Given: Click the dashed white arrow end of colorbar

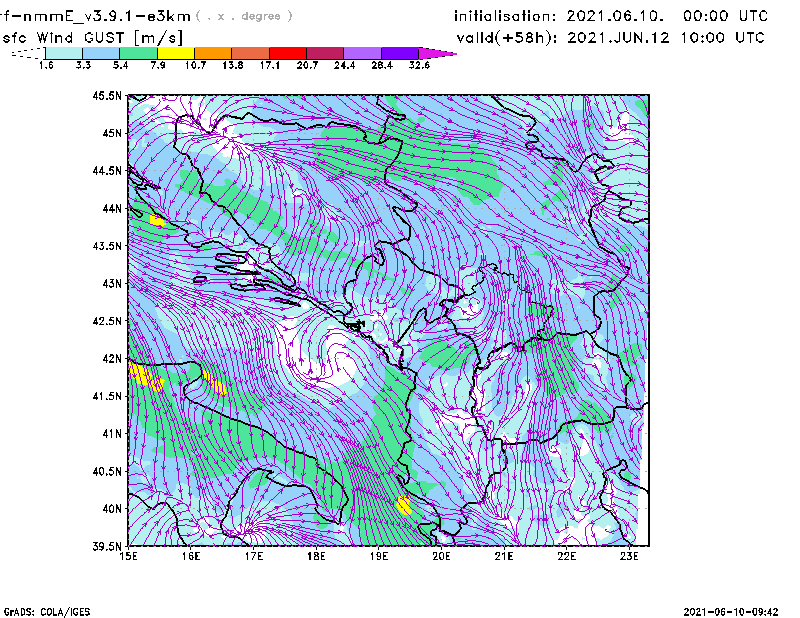Looking at the screenshot, I should point(28,53).
